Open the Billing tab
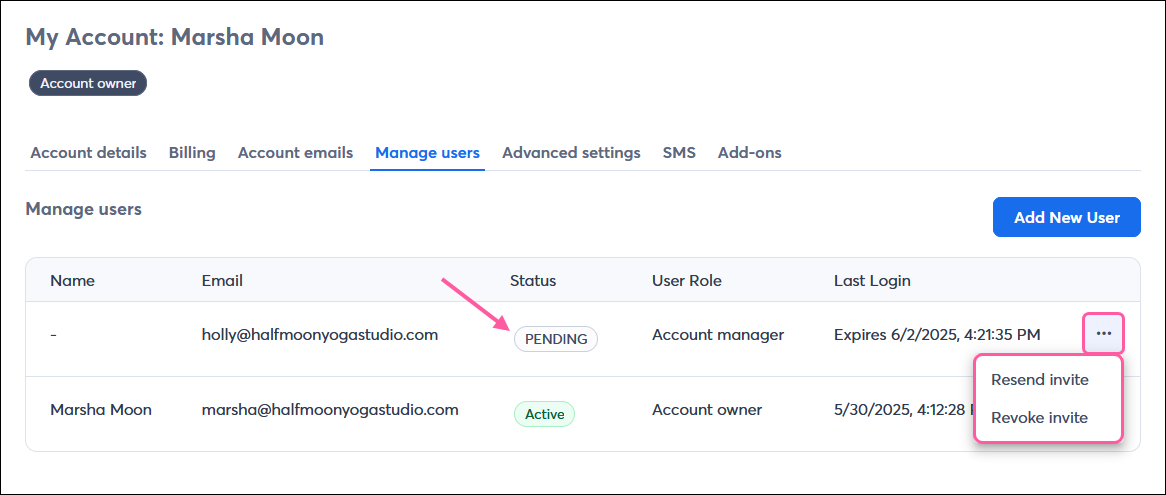1166x495 pixels. pos(192,152)
